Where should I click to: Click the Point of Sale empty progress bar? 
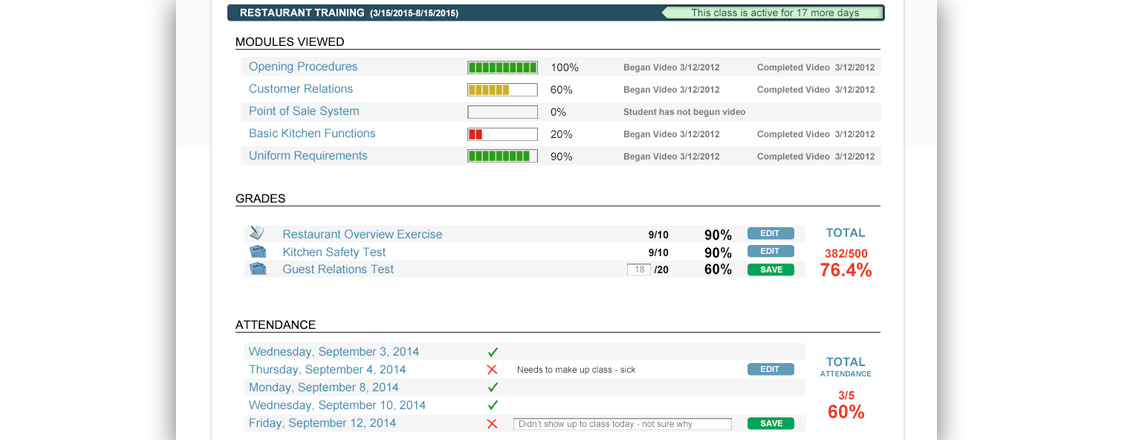(503, 113)
